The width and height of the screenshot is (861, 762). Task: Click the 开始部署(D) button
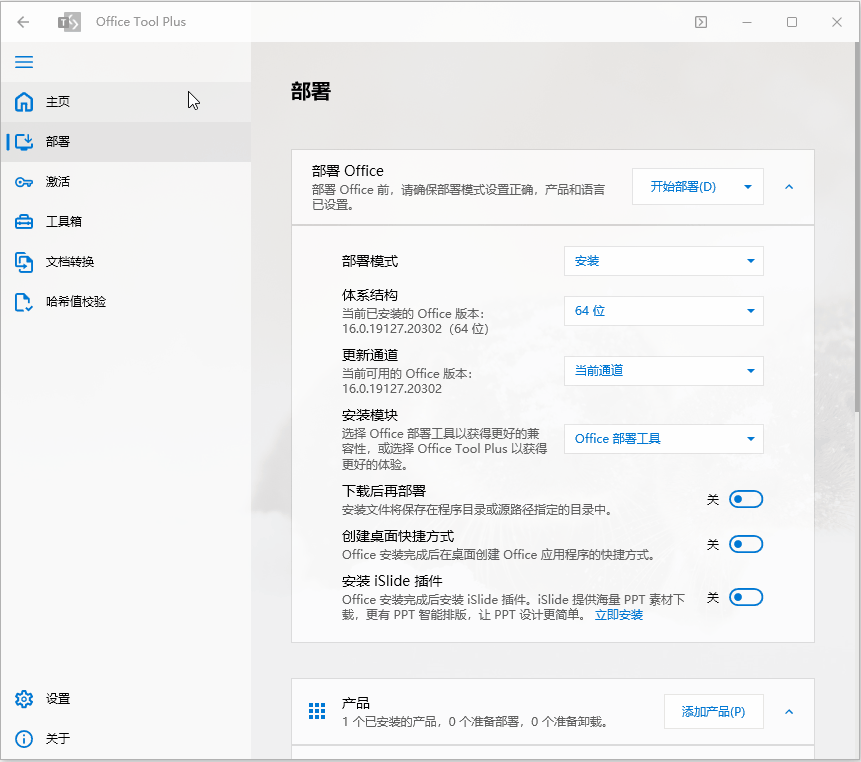point(683,187)
